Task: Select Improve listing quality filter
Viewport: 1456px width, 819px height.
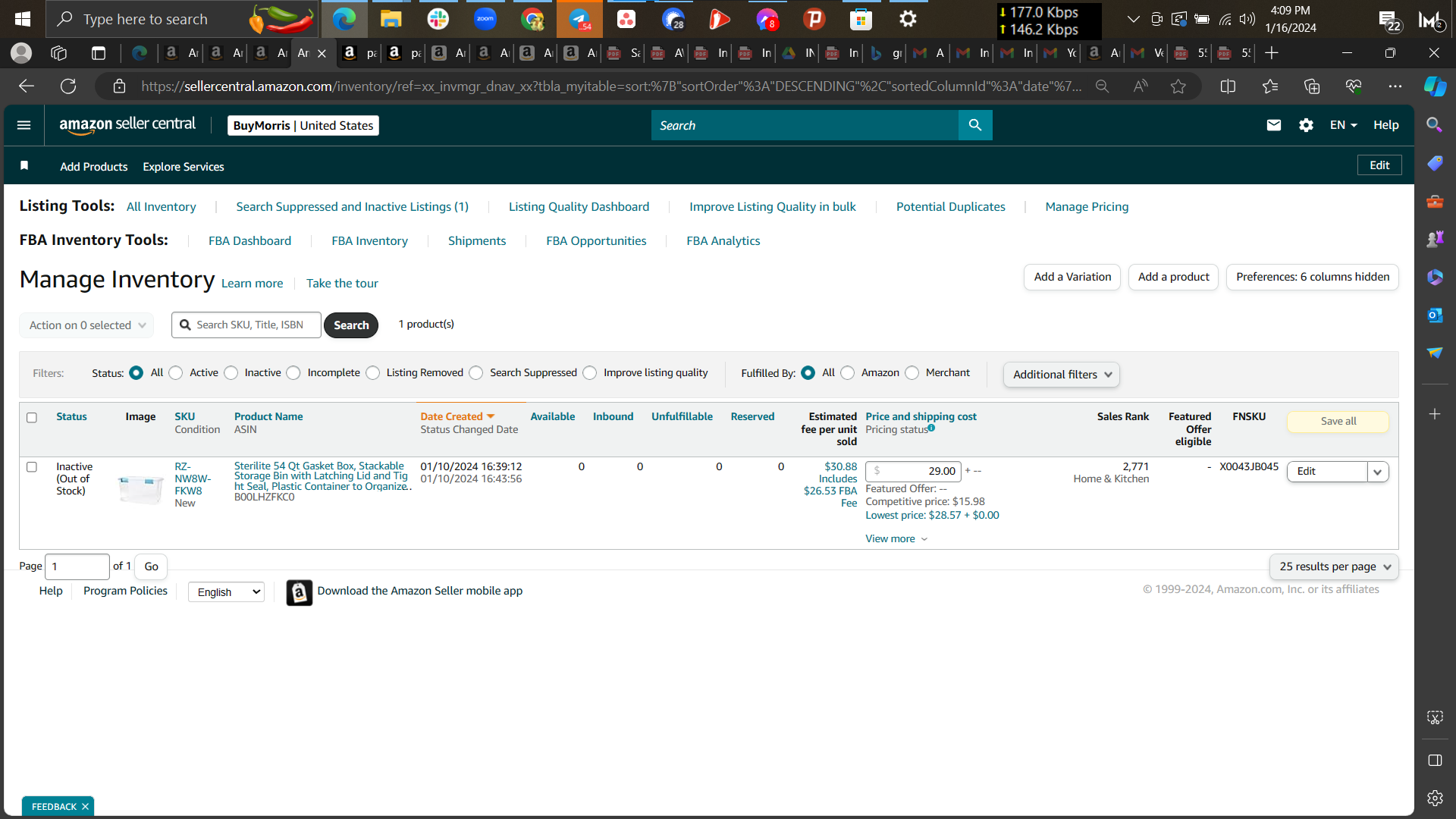Action: tap(590, 373)
